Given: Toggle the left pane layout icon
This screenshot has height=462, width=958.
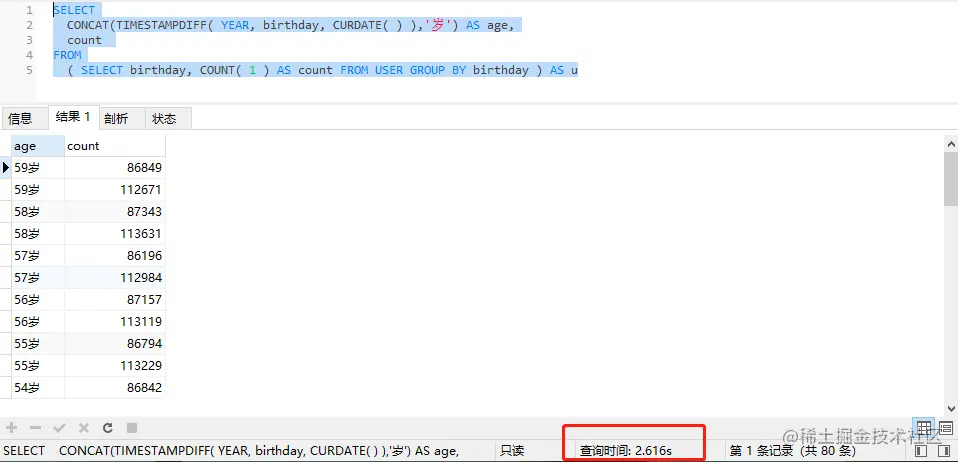Looking at the screenshot, I should (923, 451).
